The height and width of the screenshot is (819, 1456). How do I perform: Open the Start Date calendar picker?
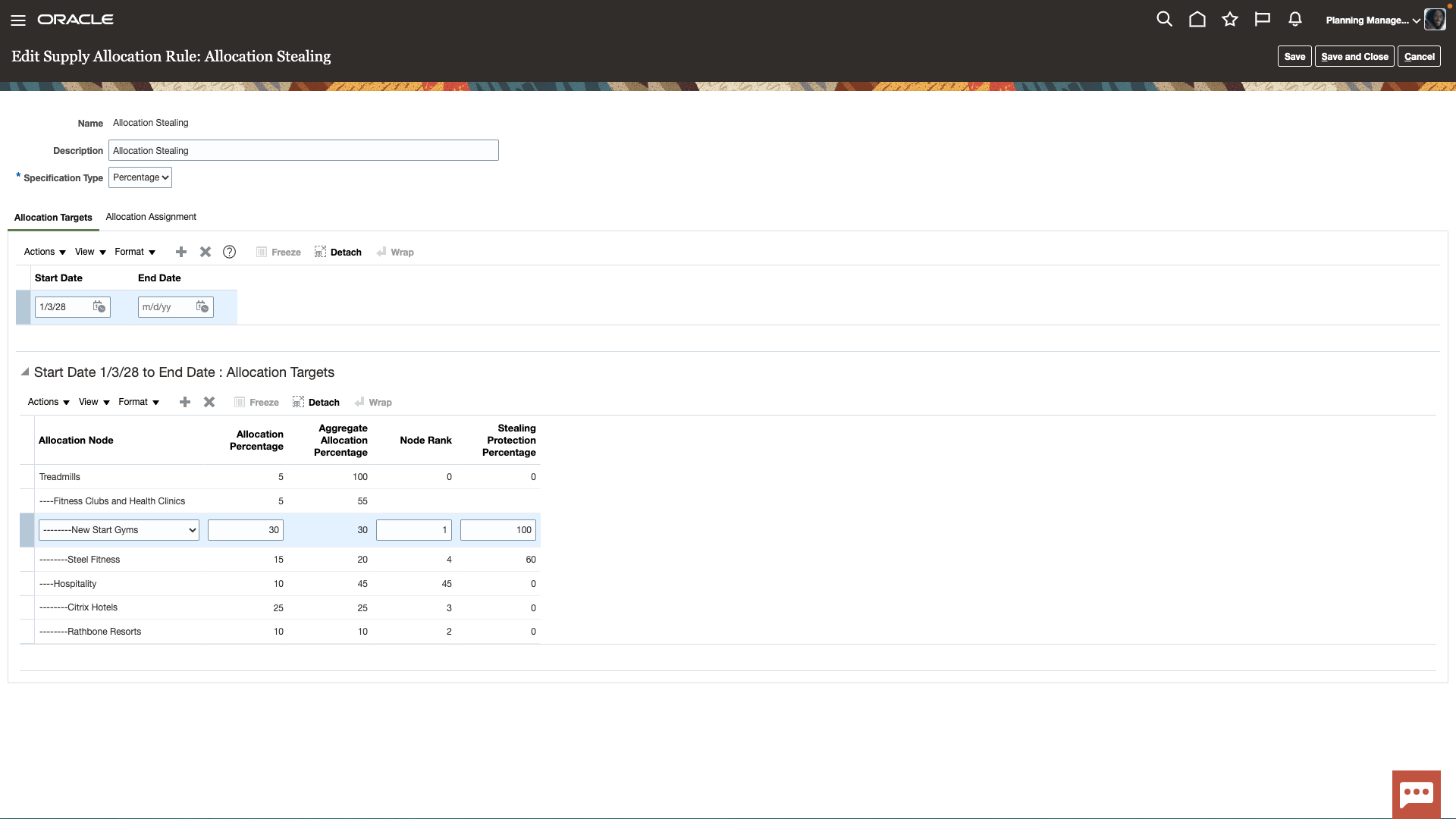pos(99,306)
